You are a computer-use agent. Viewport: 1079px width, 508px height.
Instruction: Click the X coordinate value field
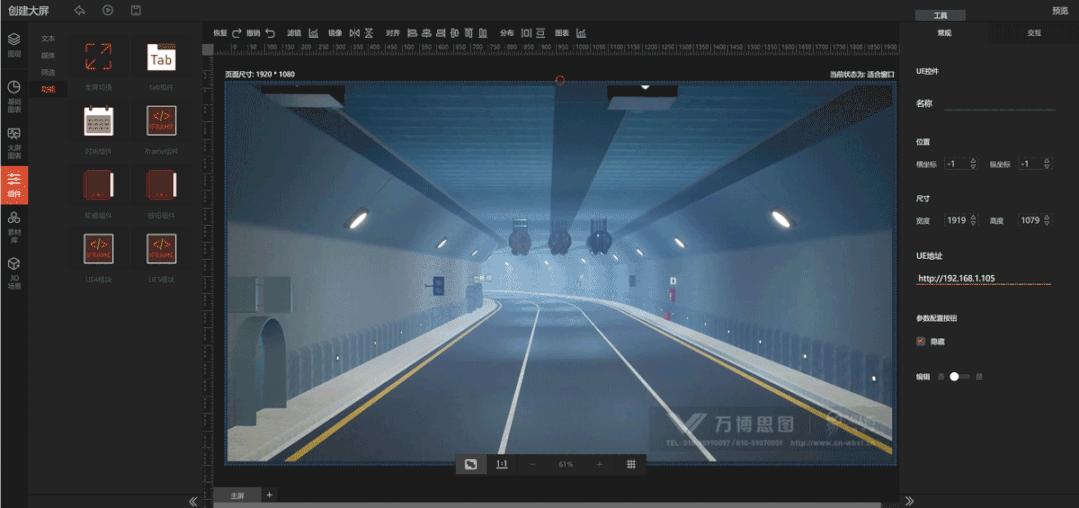pyautogui.click(x=955, y=164)
